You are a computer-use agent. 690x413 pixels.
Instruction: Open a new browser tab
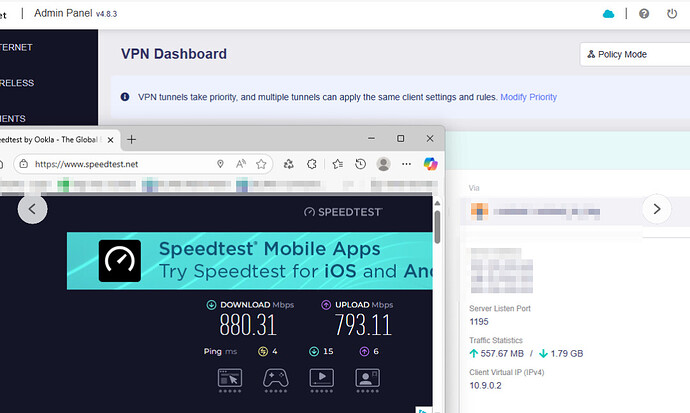(131, 139)
